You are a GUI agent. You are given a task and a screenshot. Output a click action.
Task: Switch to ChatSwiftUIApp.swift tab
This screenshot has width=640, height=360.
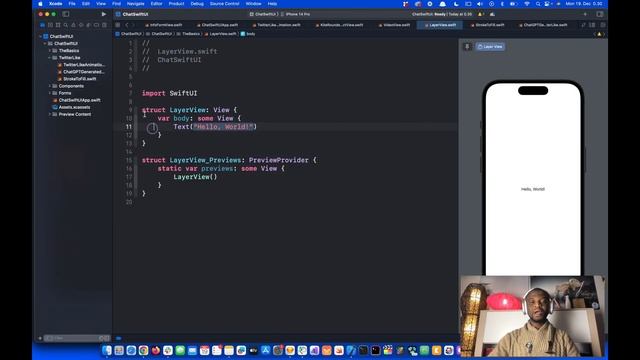click(217, 25)
